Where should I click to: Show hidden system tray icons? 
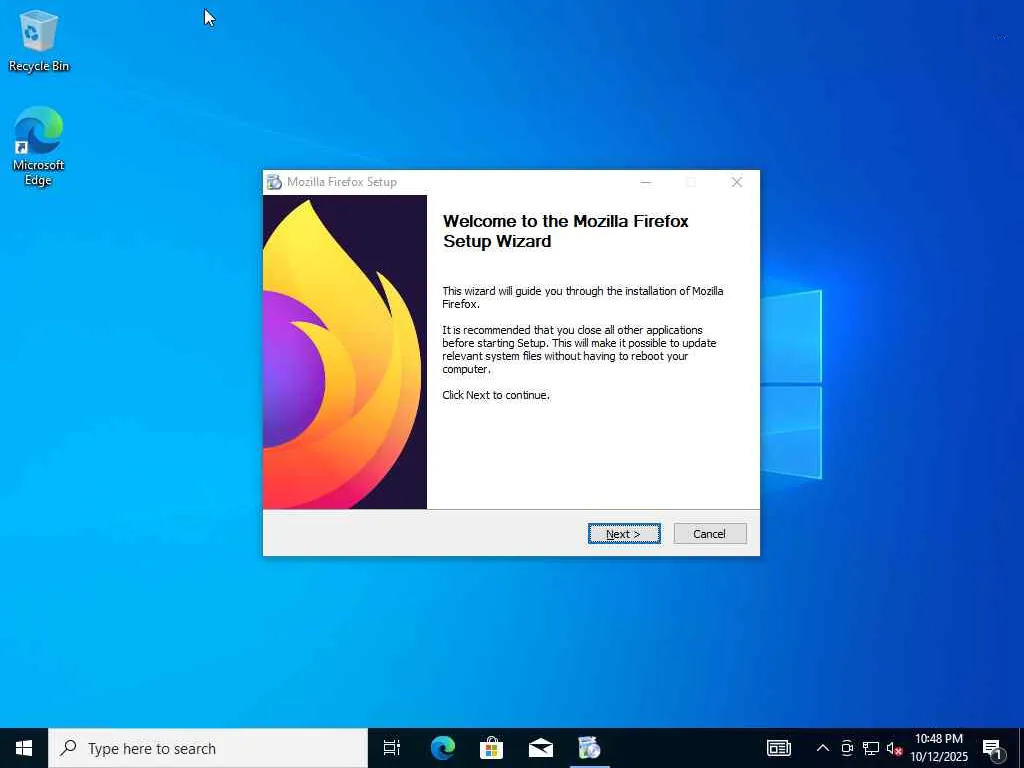pyautogui.click(x=823, y=748)
